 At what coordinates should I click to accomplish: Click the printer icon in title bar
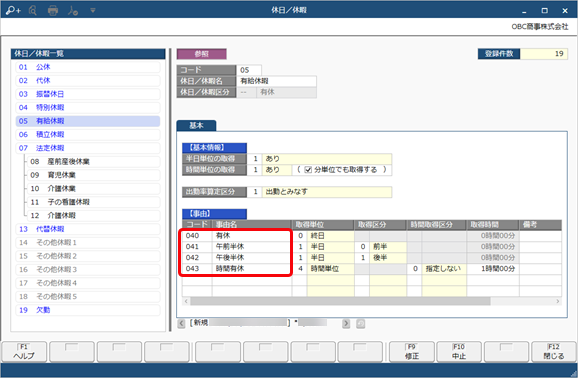[53, 11]
